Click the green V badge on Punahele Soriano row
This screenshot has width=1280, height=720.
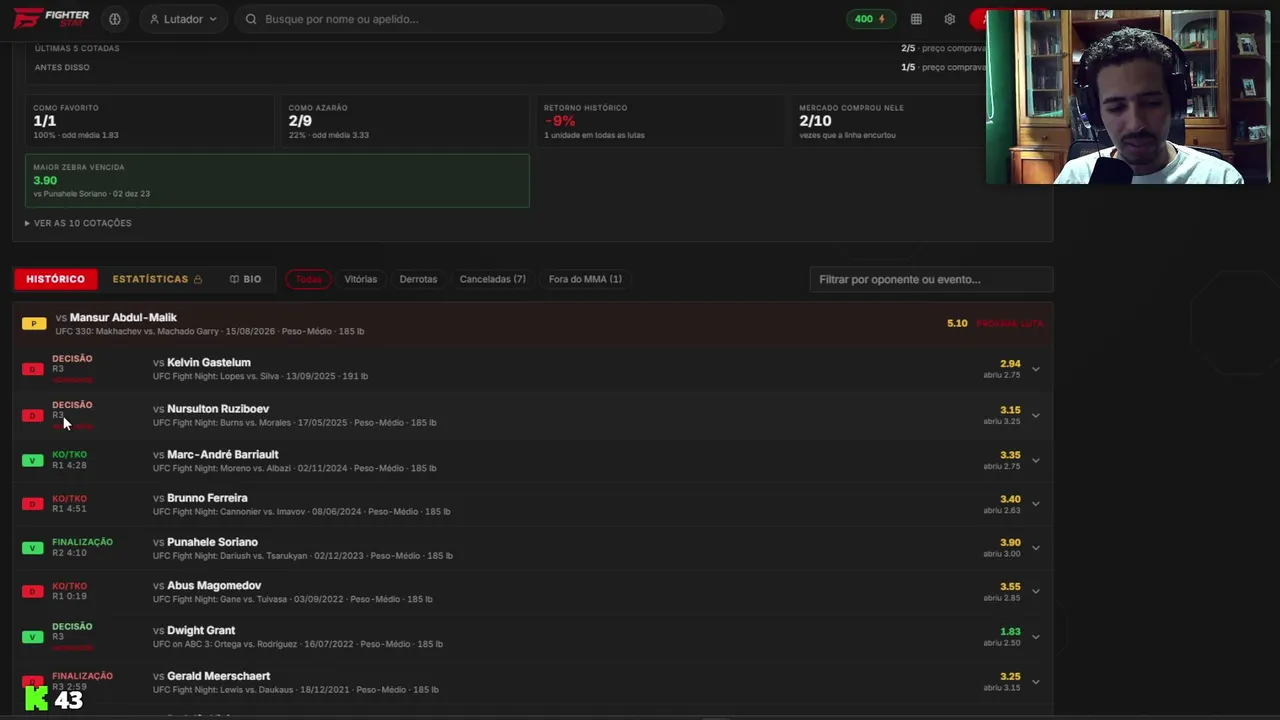(33, 548)
